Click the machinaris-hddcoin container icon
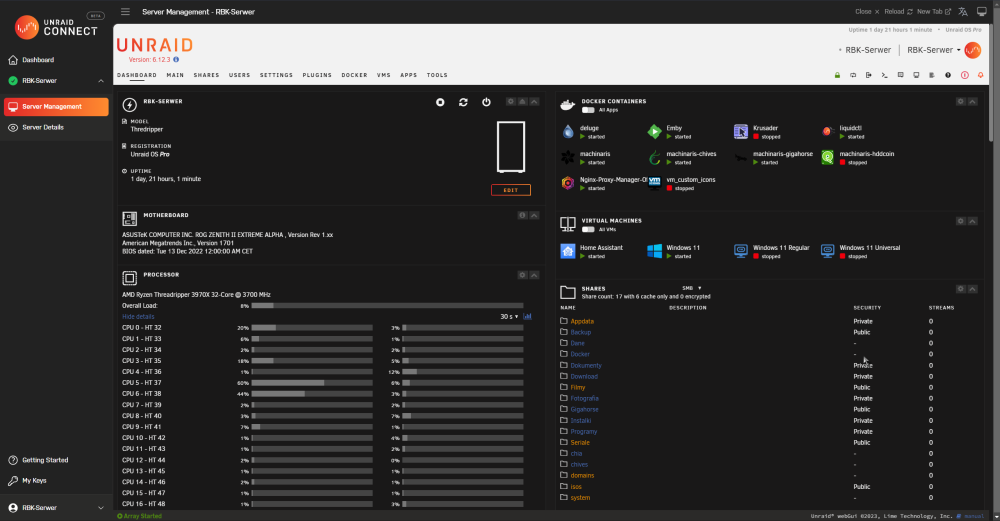The height and width of the screenshot is (521, 1000). coord(827,157)
